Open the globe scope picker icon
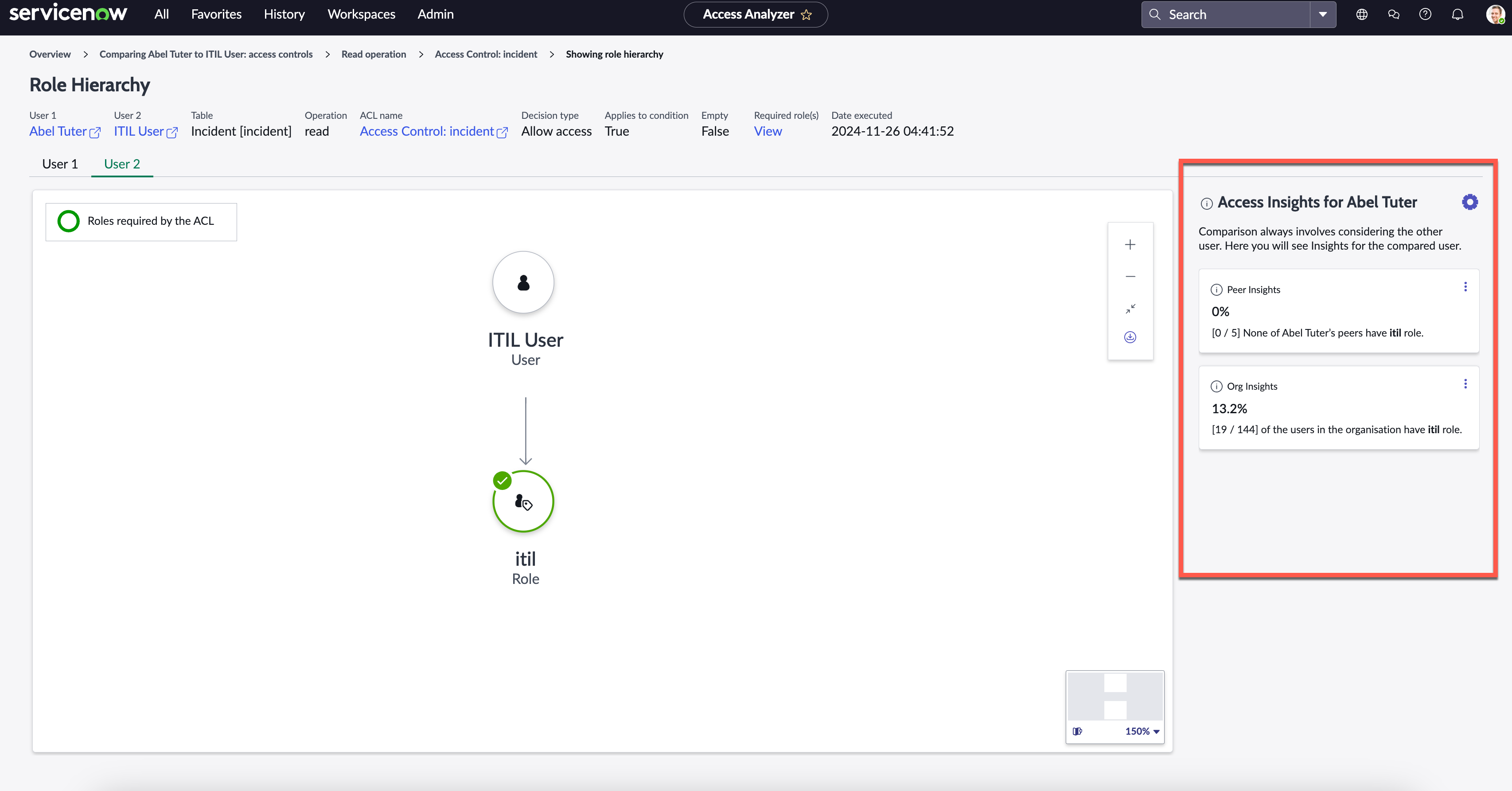1512x791 pixels. click(x=1362, y=15)
